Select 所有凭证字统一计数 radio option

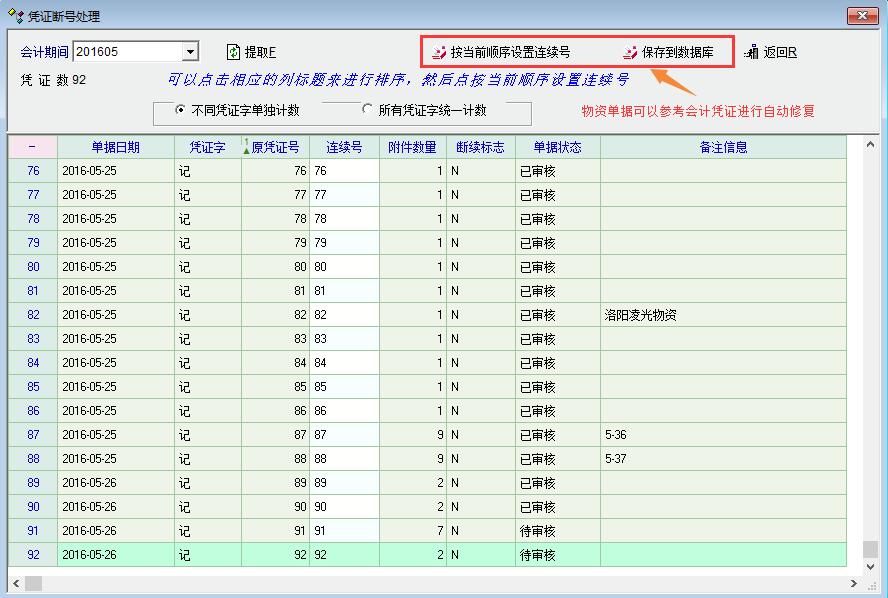(x=367, y=110)
